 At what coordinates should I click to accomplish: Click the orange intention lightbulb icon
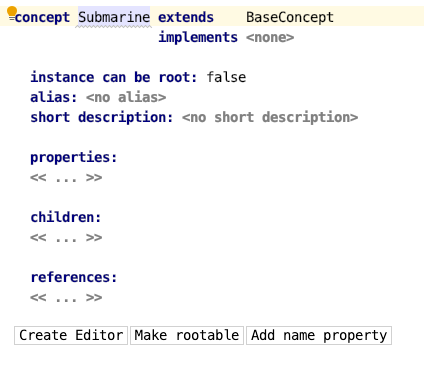[12, 11]
